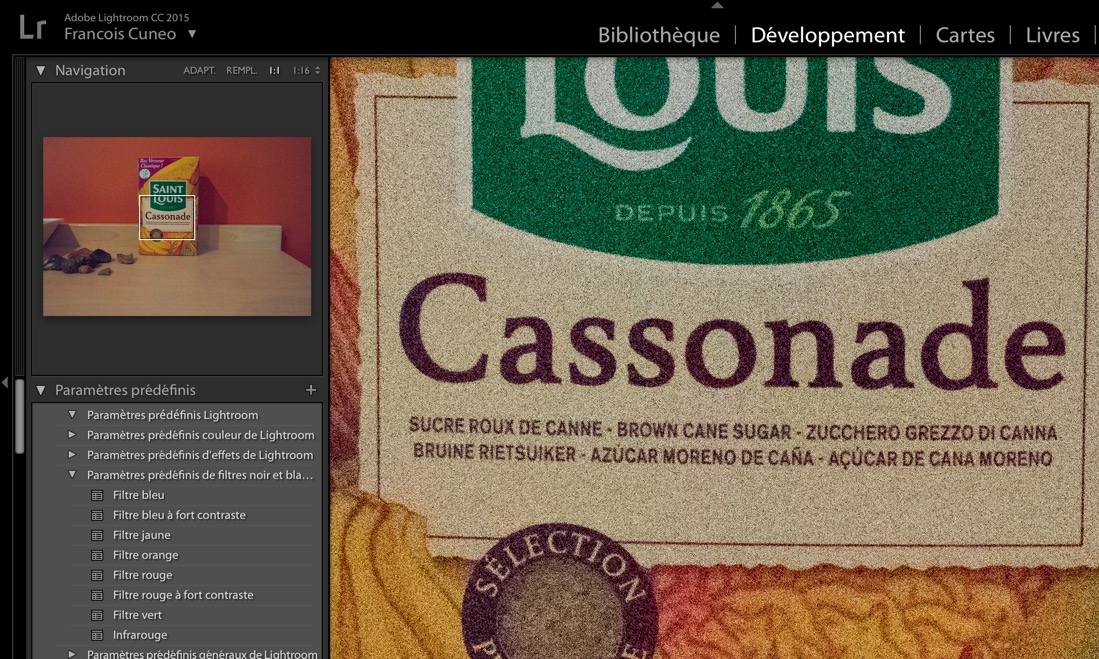The height and width of the screenshot is (659, 1099).
Task: Click preset icon beside Filtre jaune
Action: [97, 535]
